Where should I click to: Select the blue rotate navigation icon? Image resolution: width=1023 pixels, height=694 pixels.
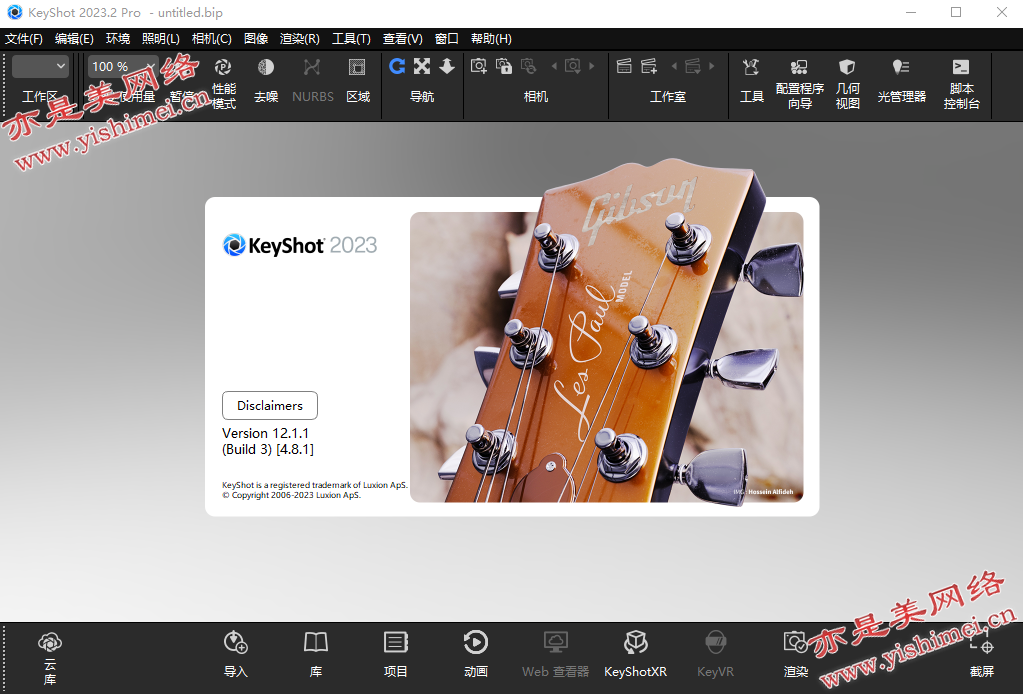pyautogui.click(x=397, y=66)
